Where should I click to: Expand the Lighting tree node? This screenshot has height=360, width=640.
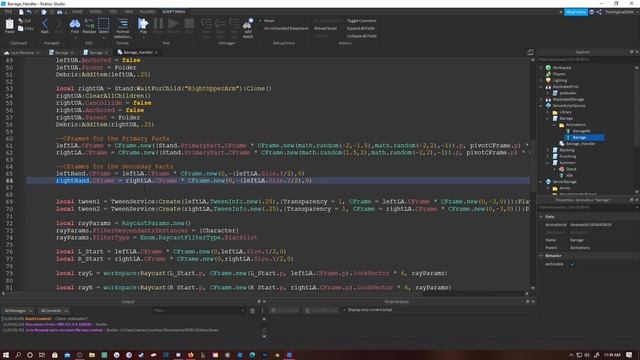tap(542, 80)
